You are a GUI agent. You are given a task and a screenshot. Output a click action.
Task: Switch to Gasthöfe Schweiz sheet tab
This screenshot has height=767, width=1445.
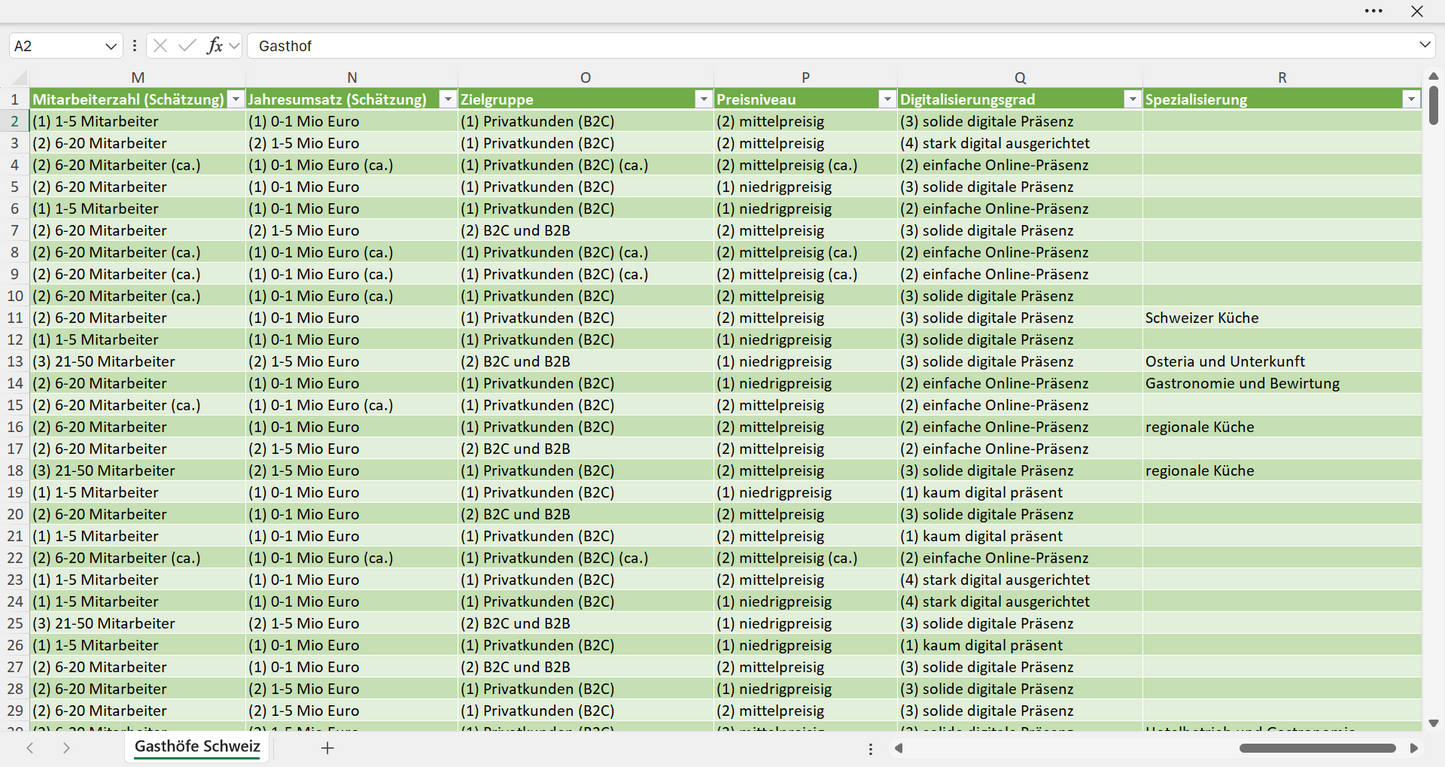coord(197,747)
